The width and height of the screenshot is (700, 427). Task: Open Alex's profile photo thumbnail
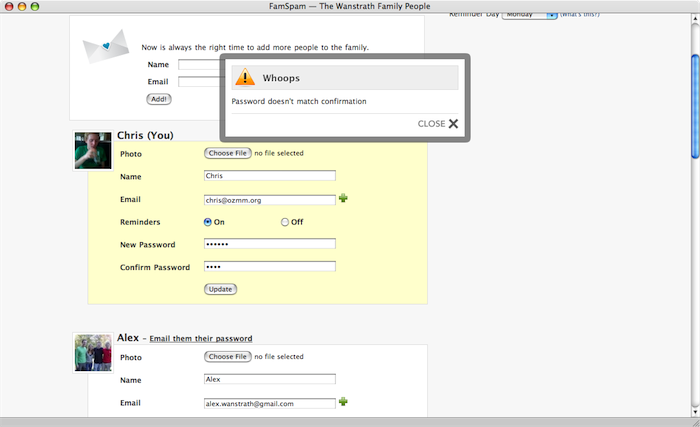point(93,353)
